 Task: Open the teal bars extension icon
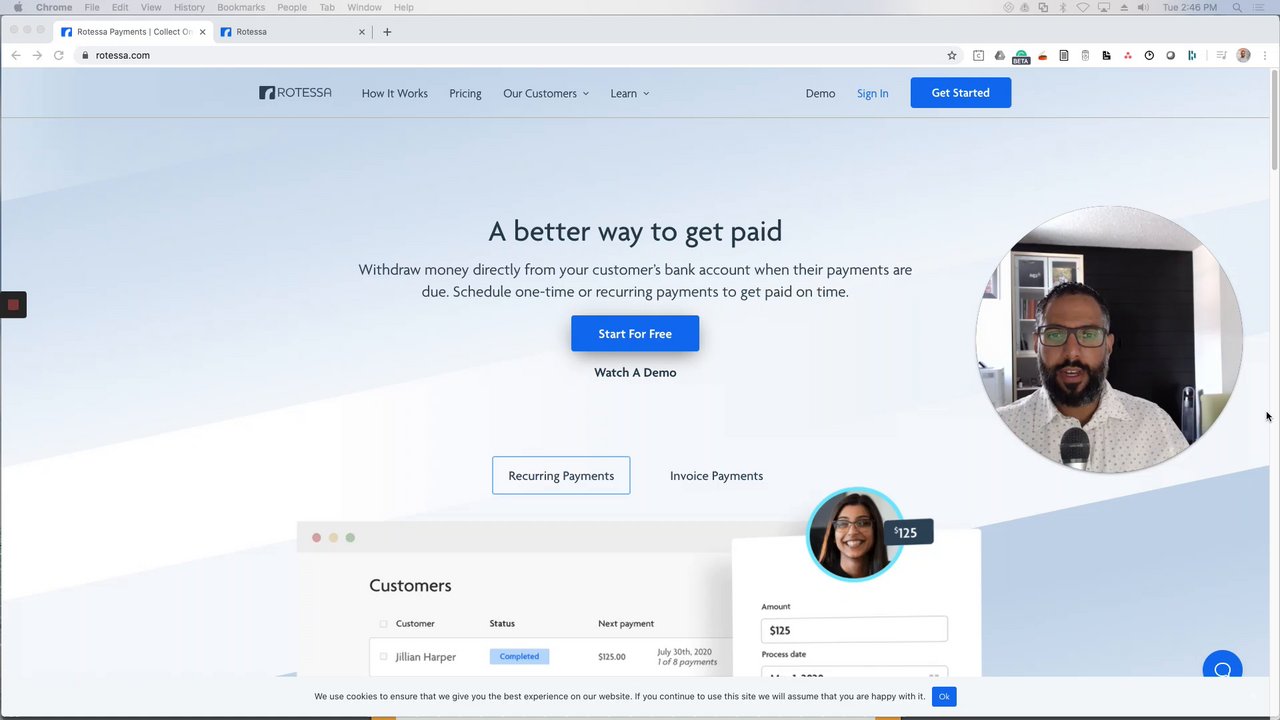(1192, 55)
